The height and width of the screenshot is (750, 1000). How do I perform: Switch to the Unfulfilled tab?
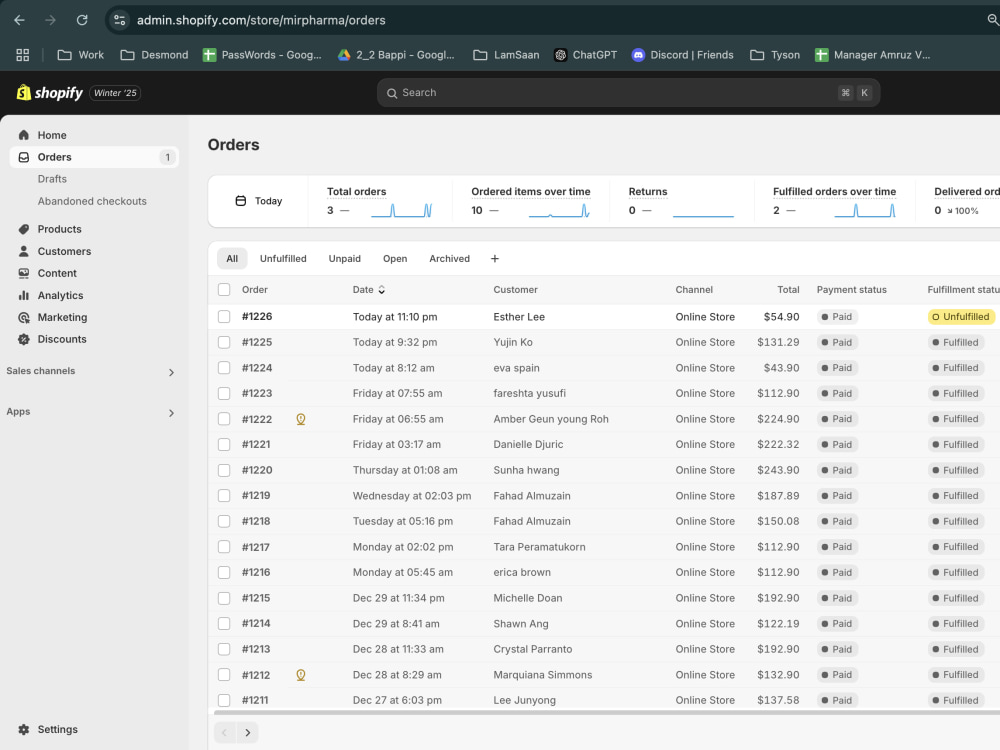283,259
